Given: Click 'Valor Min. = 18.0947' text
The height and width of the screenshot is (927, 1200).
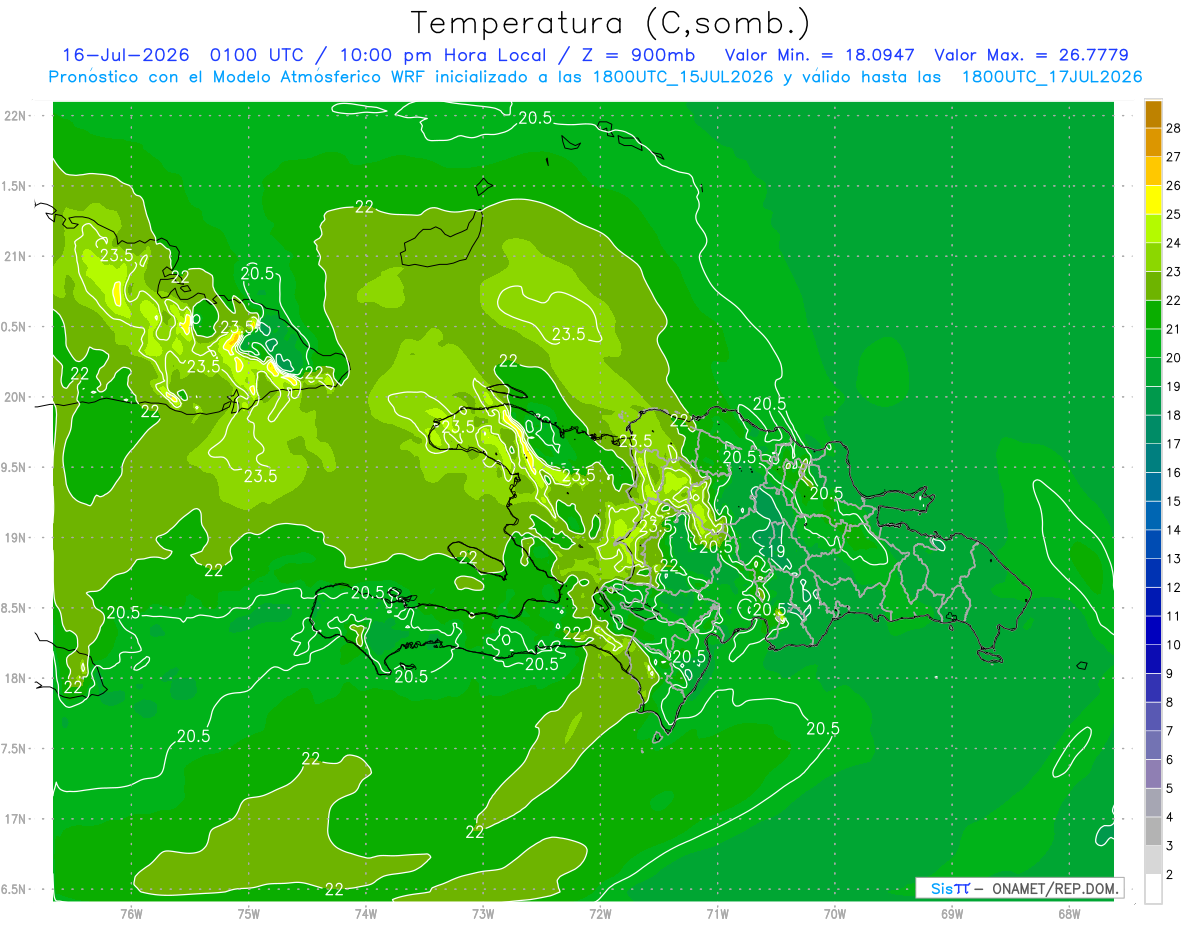Looking at the screenshot, I should coord(819,55).
